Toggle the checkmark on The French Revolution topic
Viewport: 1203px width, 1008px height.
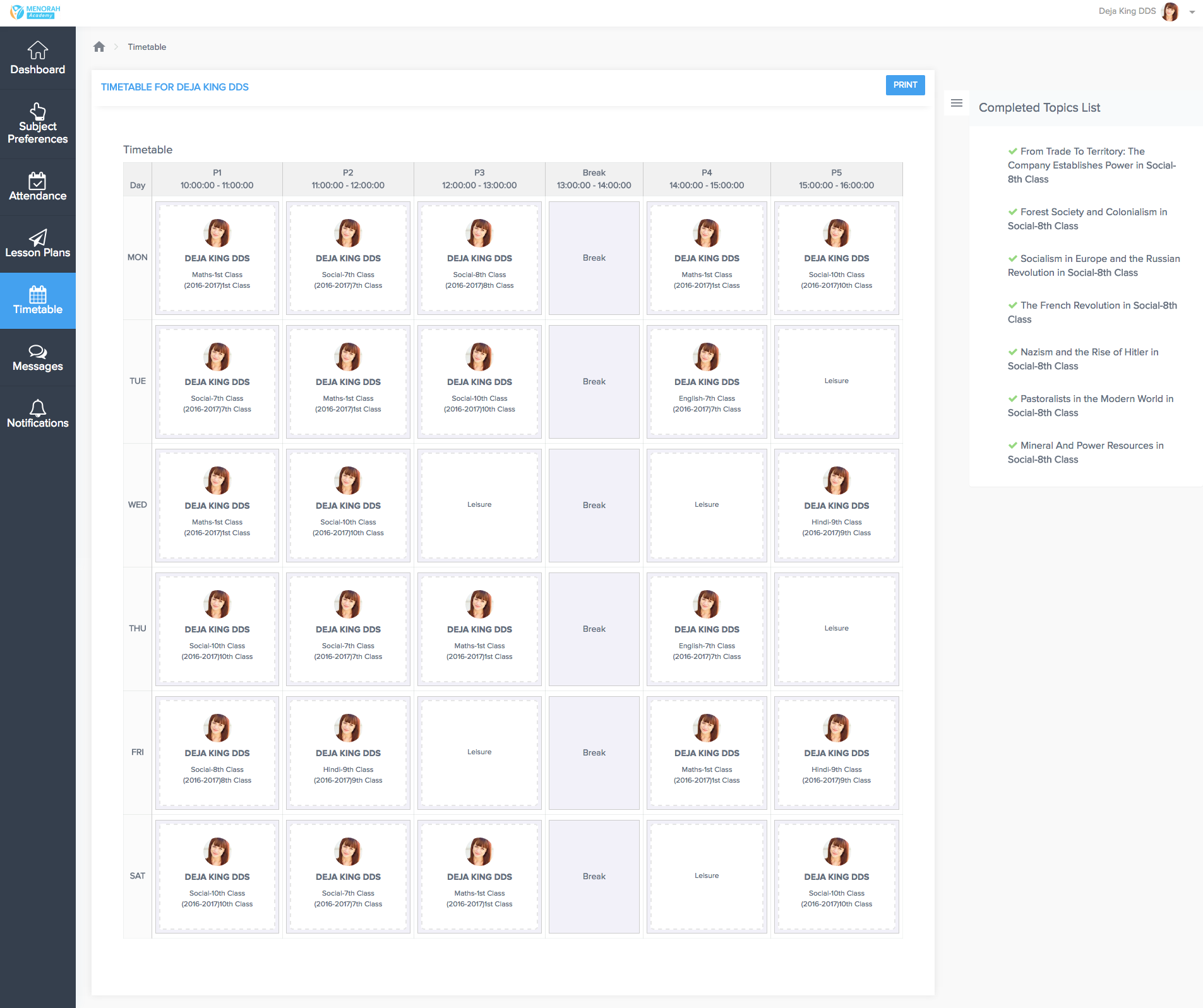pos(1012,305)
